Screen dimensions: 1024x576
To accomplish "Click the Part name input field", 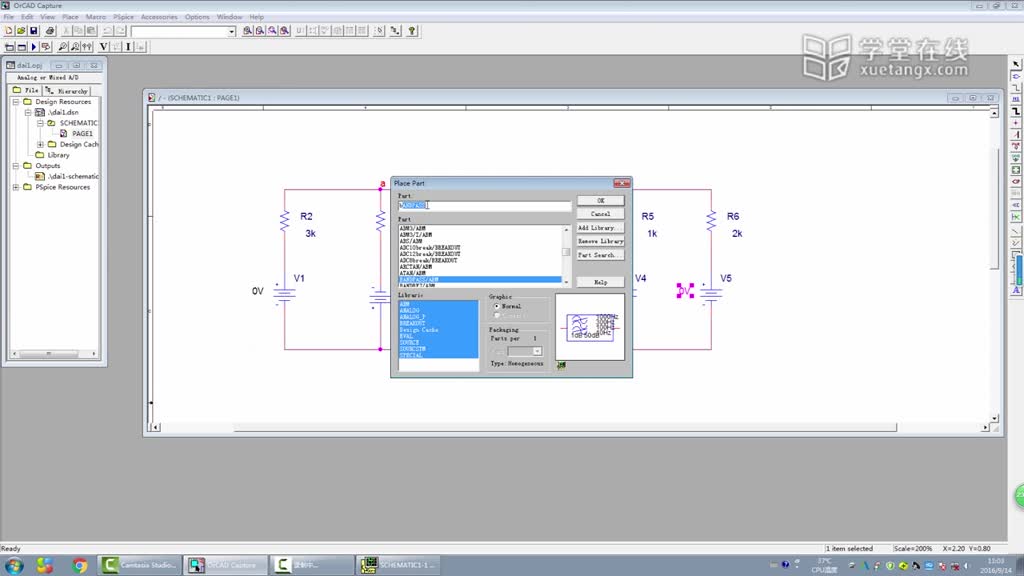I will 484,205.
